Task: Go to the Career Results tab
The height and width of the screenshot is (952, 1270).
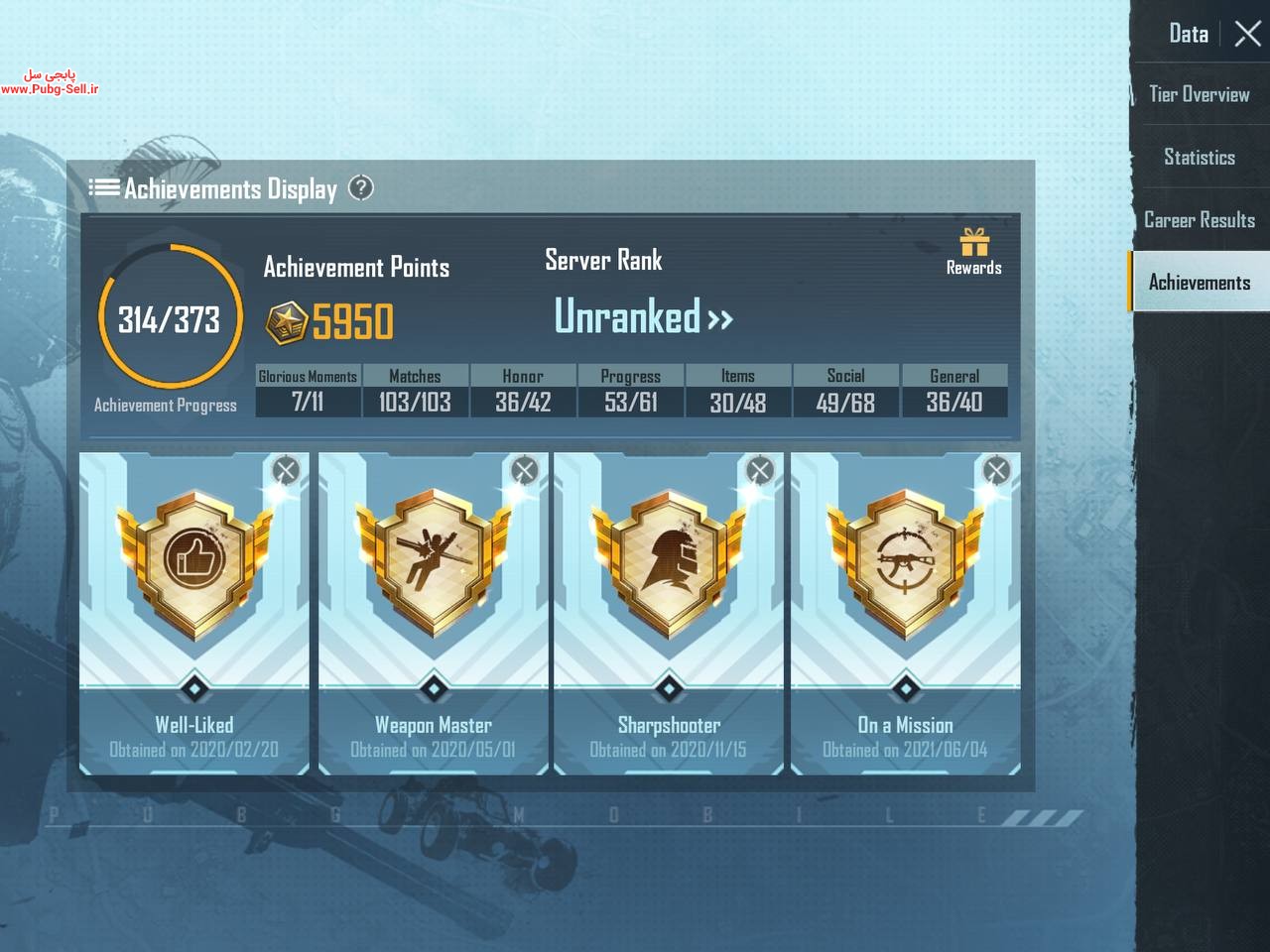Action: [x=1200, y=219]
